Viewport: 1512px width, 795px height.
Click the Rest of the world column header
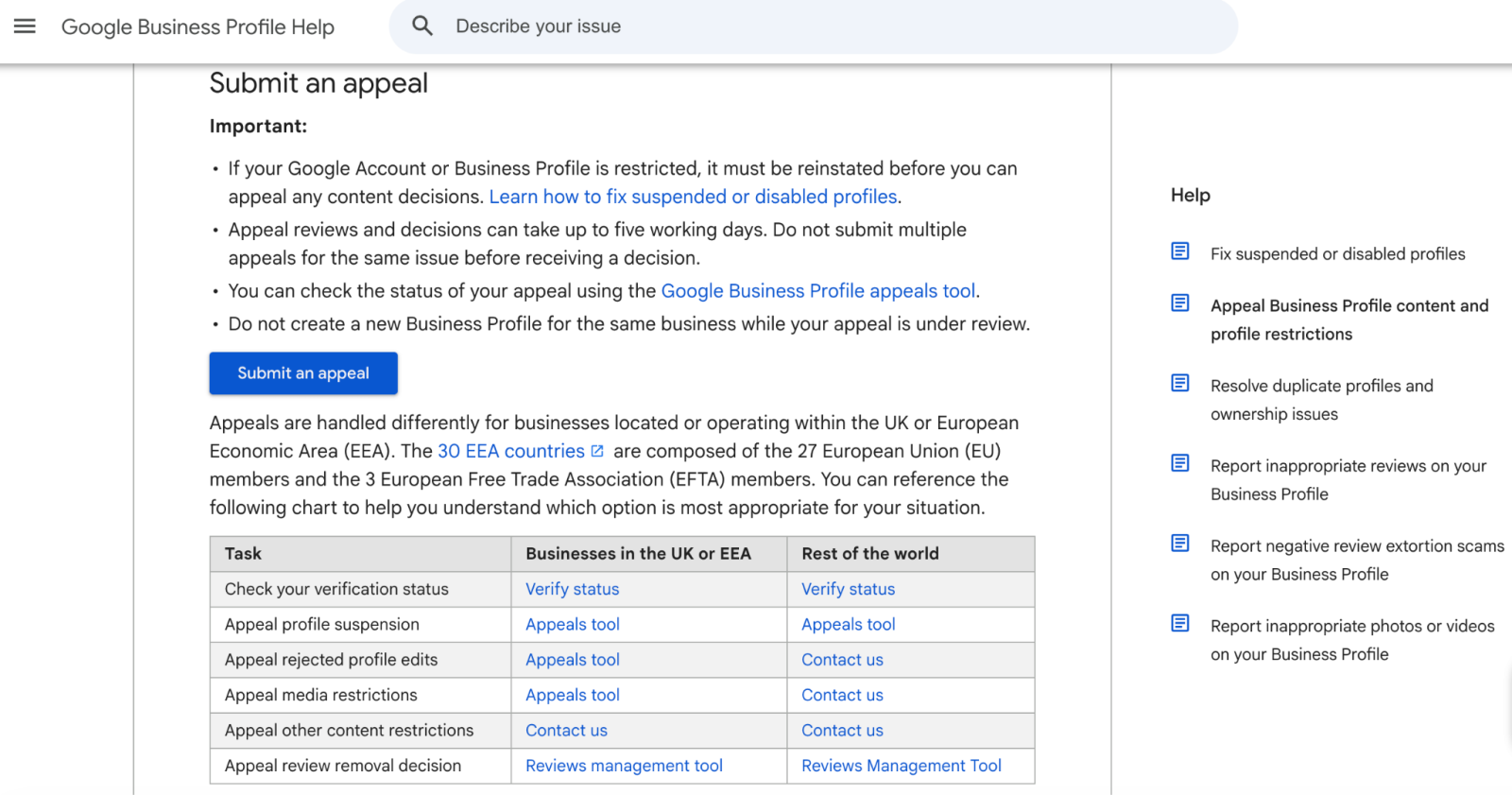(x=911, y=554)
